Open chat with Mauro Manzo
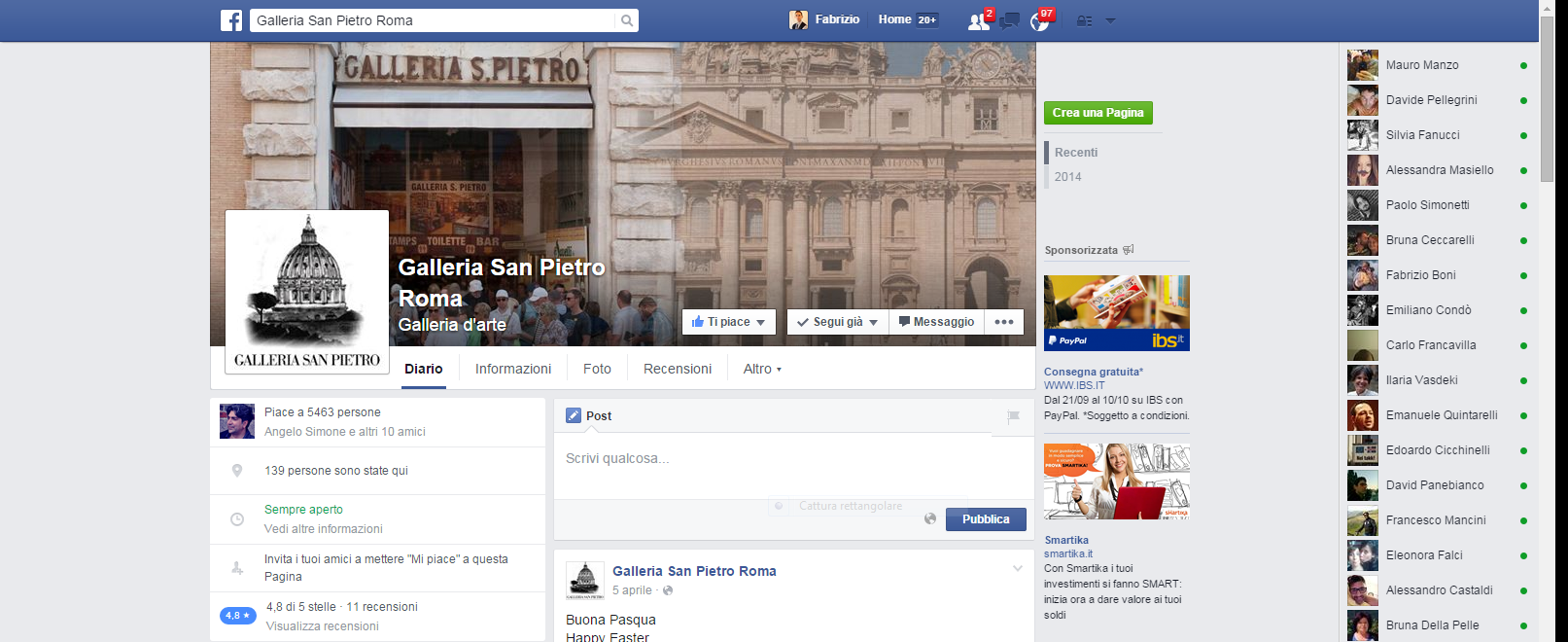 tap(1438, 65)
